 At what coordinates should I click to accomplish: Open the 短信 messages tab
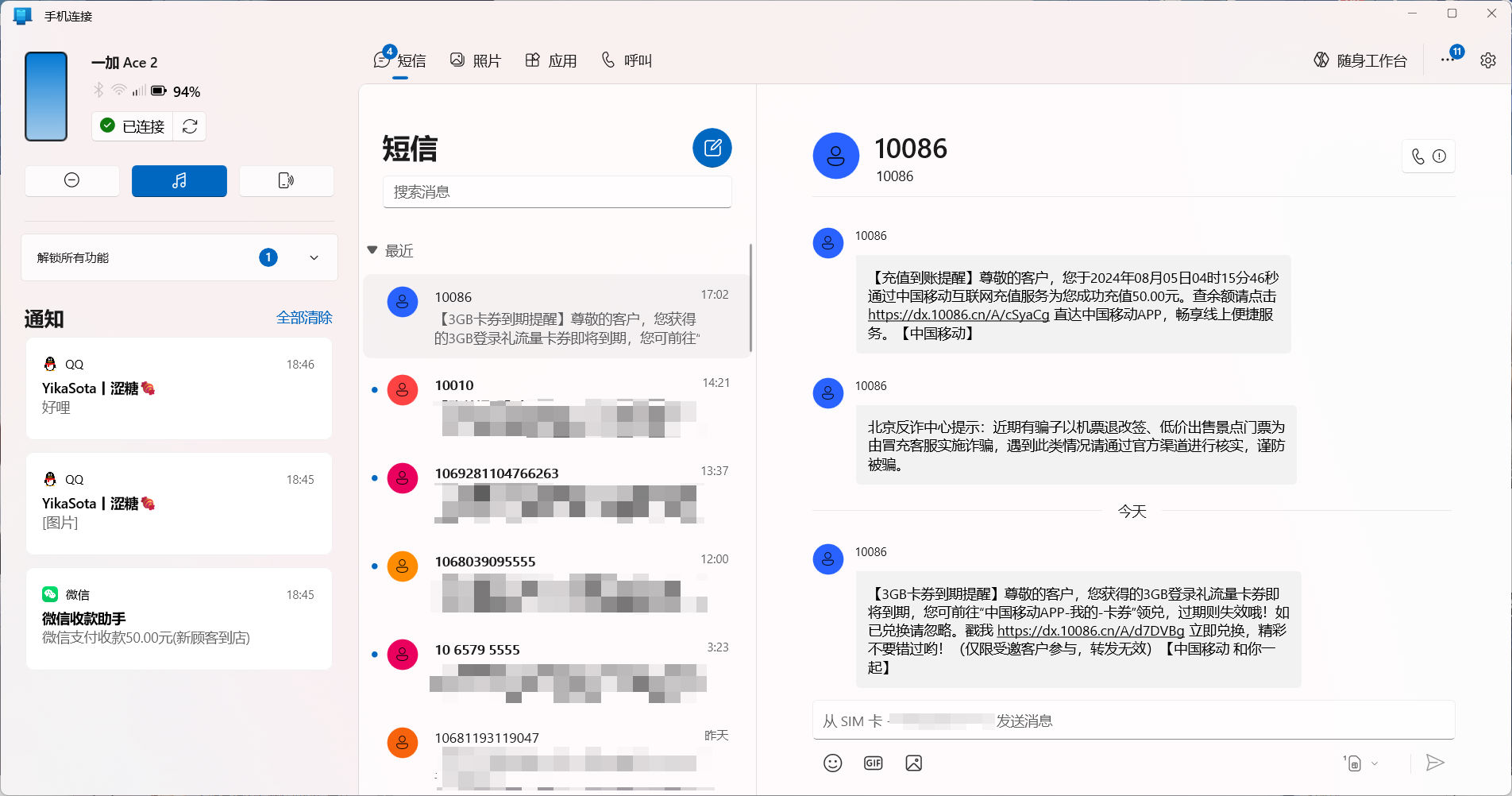click(400, 60)
